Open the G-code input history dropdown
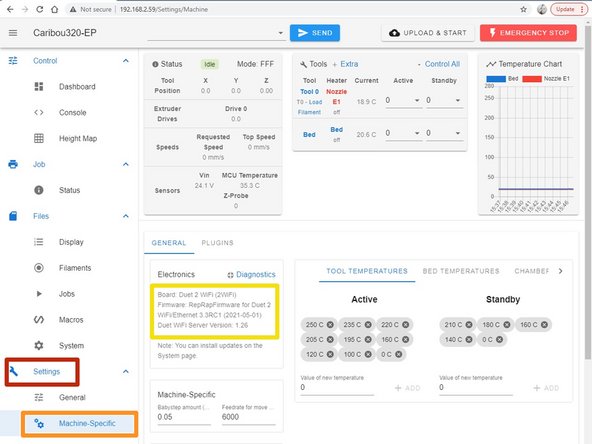The image size is (592, 444). coord(281,33)
